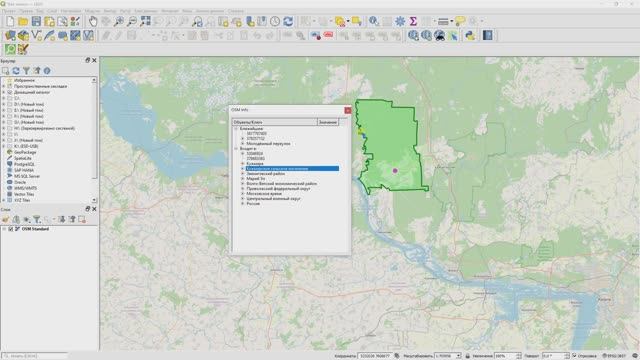Click the dark book icon in toolbar

[487, 36]
